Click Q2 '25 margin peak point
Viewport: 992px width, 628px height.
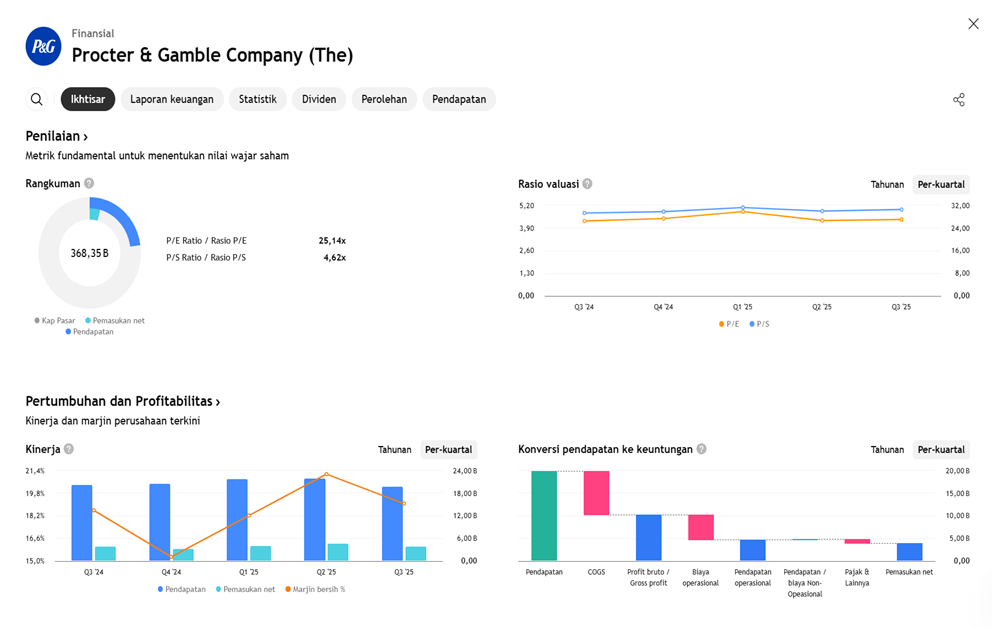(326, 474)
